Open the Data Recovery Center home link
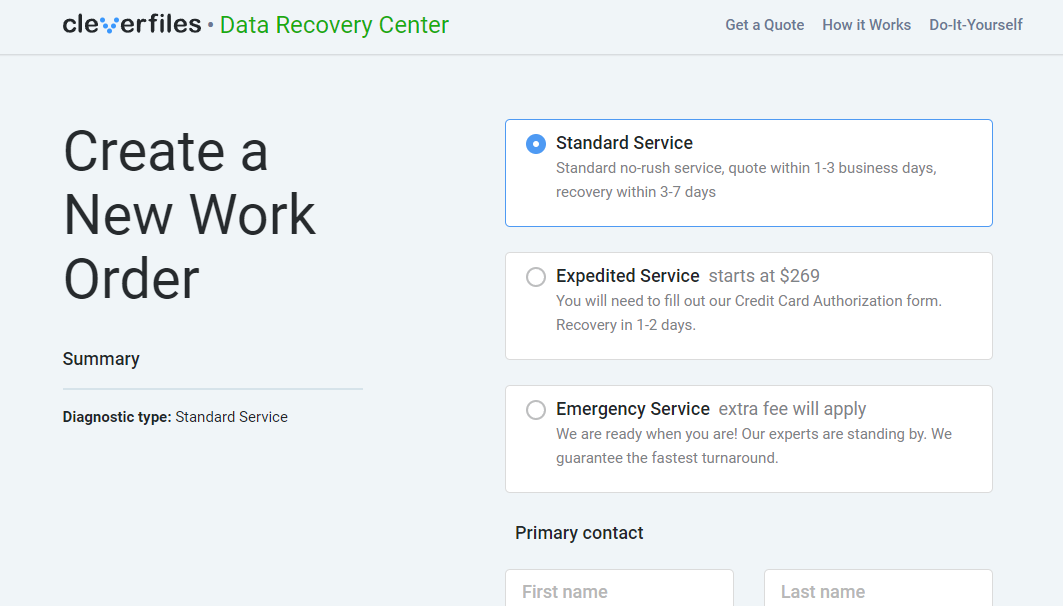Screen dimensions: 1063x606 (334, 25)
